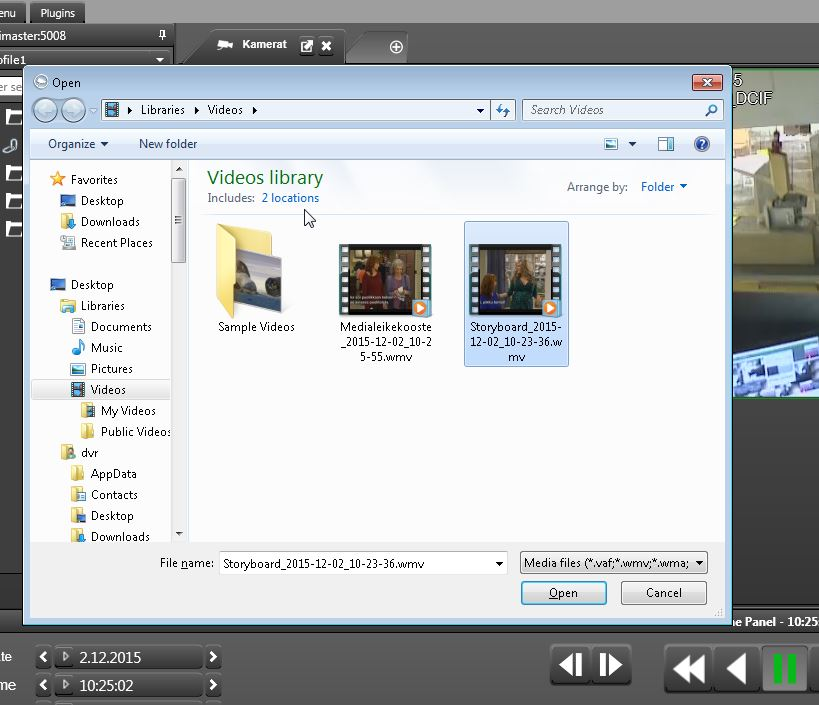Click the refresh button beside address bar

pos(503,110)
